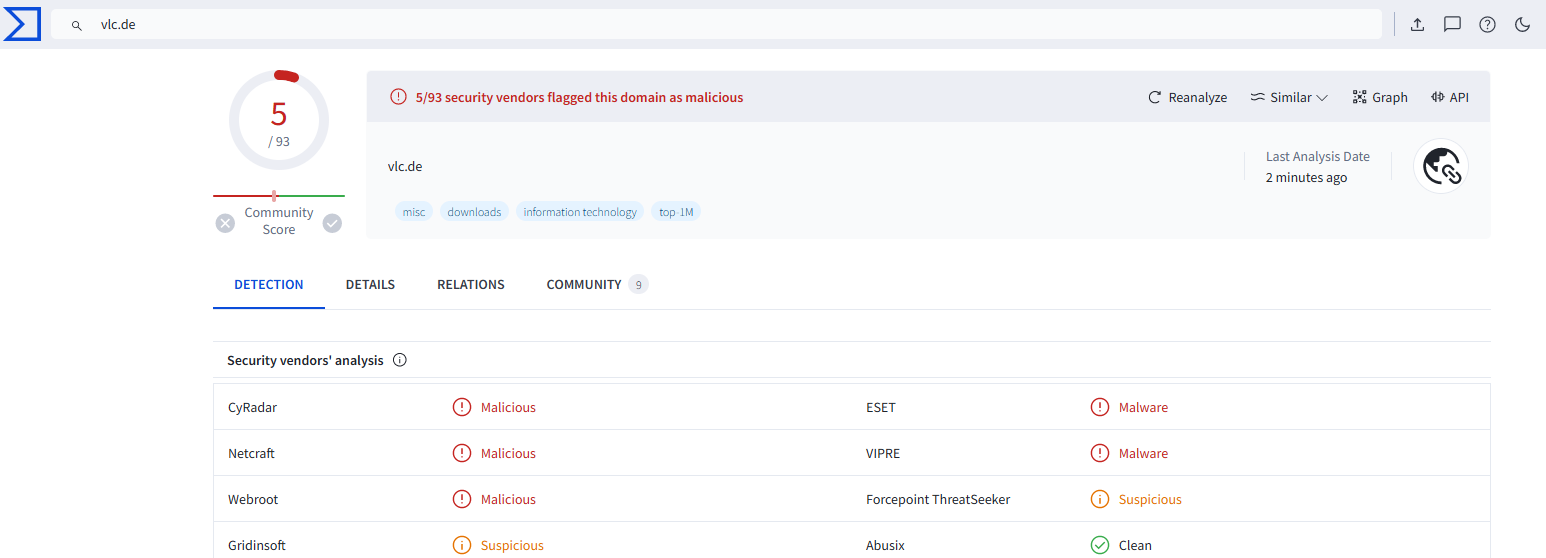
Task: Switch to the Details tab
Action: click(x=370, y=285)
